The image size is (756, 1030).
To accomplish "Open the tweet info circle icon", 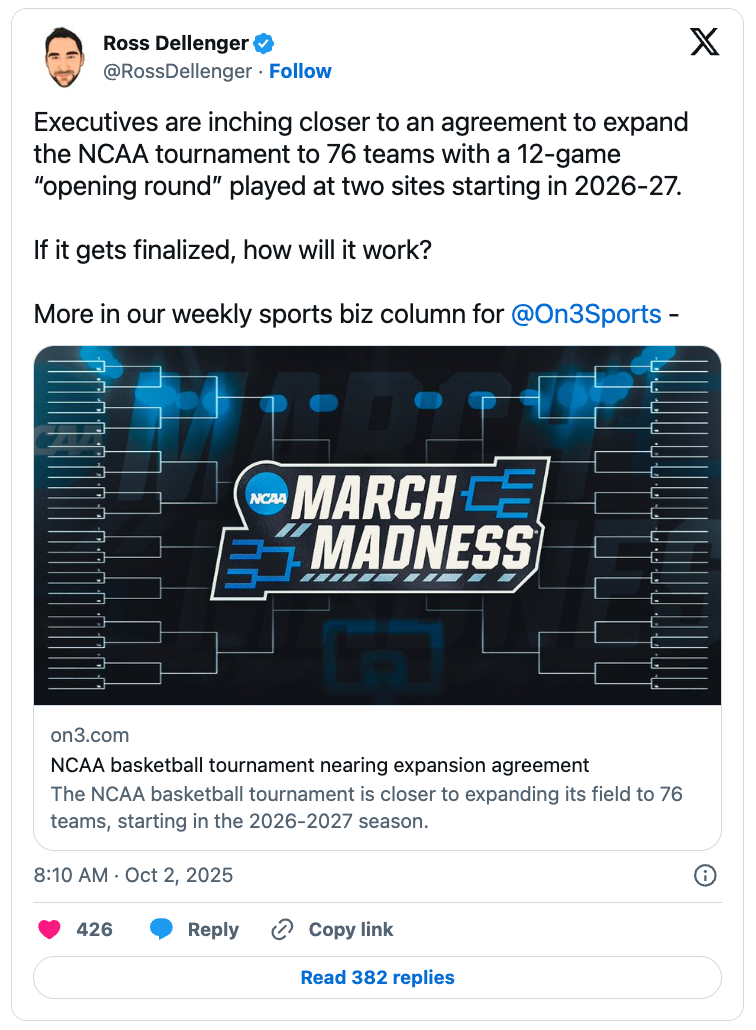I will click(x=705, y=876).
